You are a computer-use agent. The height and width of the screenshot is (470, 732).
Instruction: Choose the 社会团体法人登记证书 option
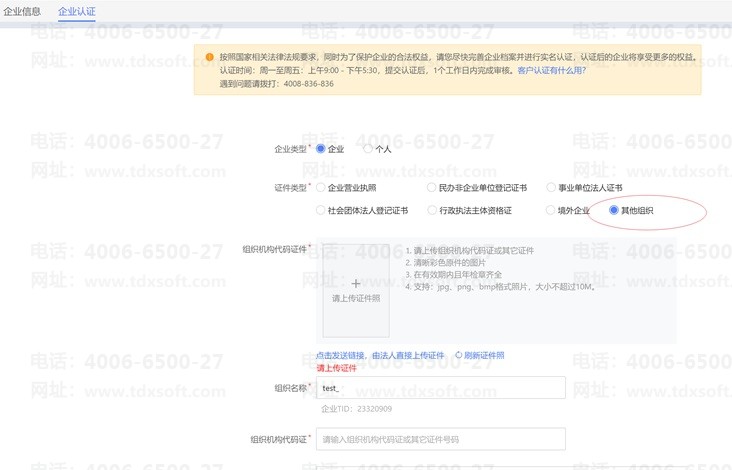point(321,210)
